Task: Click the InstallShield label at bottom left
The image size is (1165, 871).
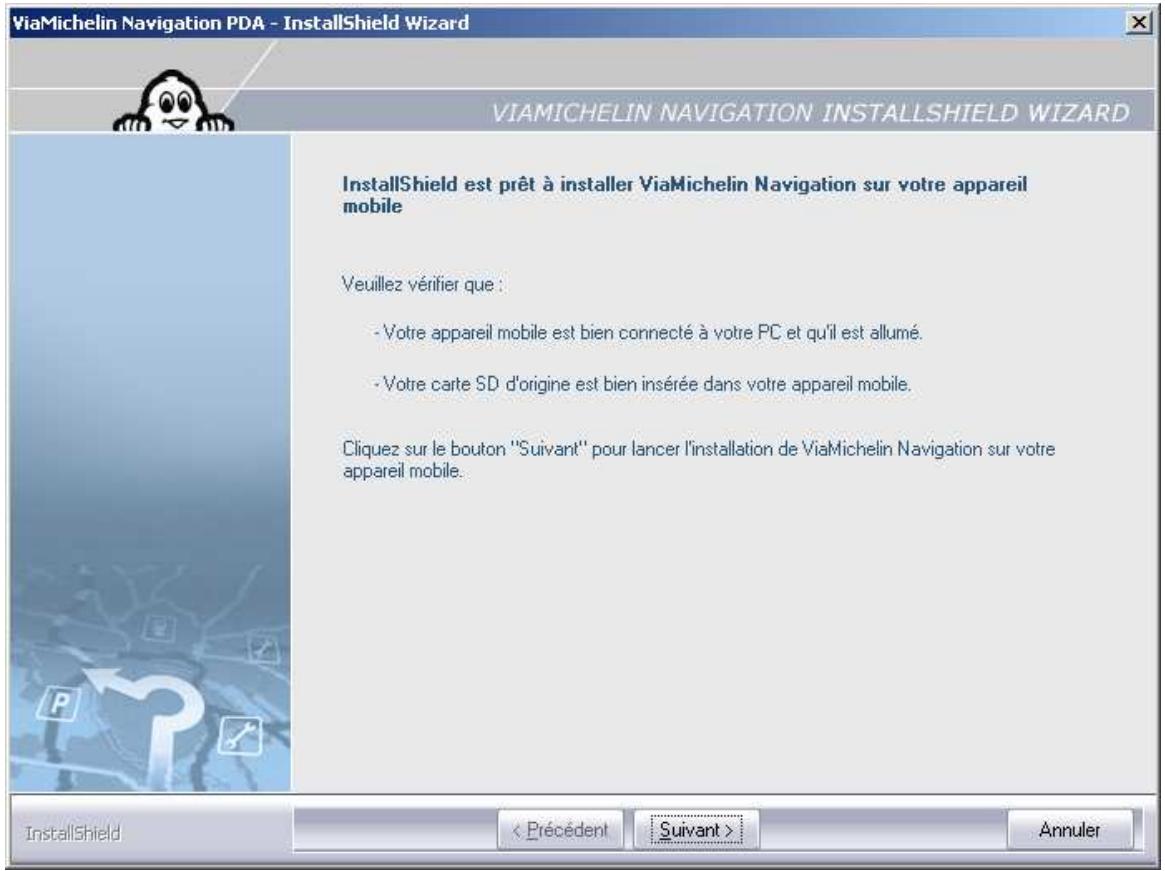Action: point(73,833)
